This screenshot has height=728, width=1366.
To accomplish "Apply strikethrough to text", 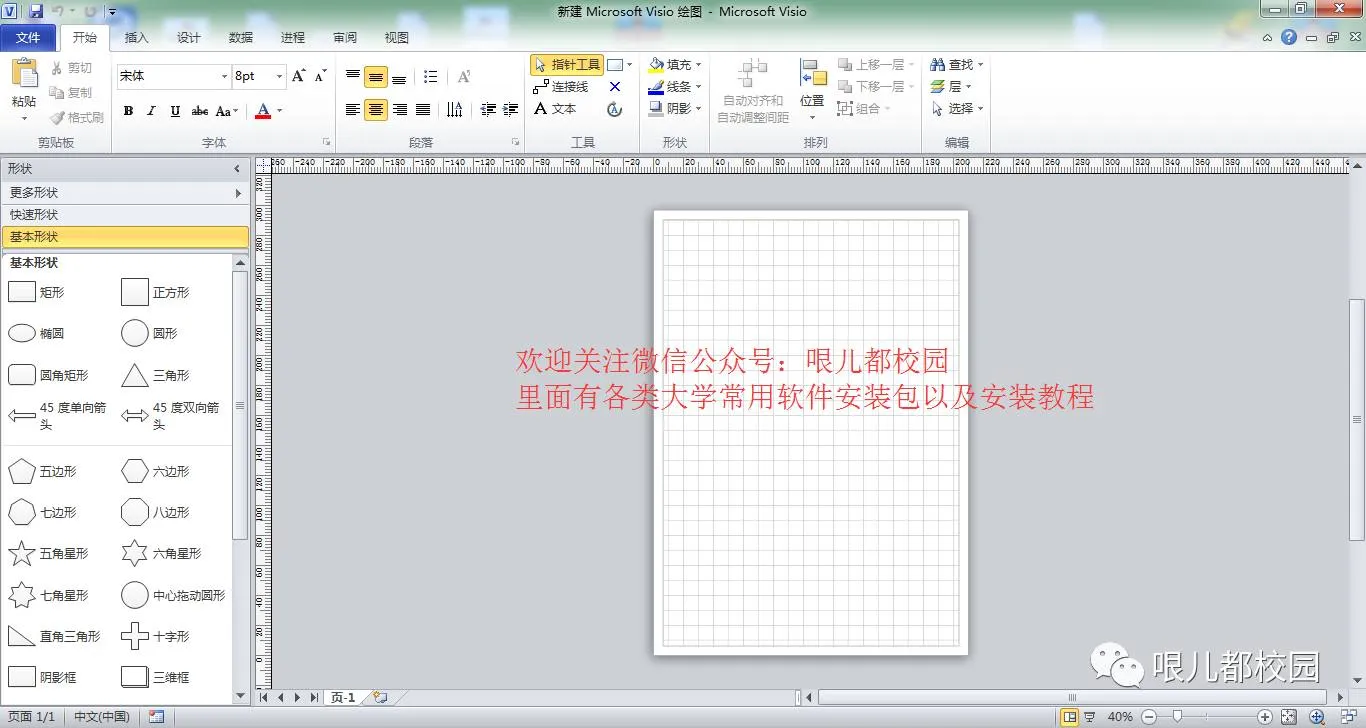I will pyautogui.click(x=200, y=111).
